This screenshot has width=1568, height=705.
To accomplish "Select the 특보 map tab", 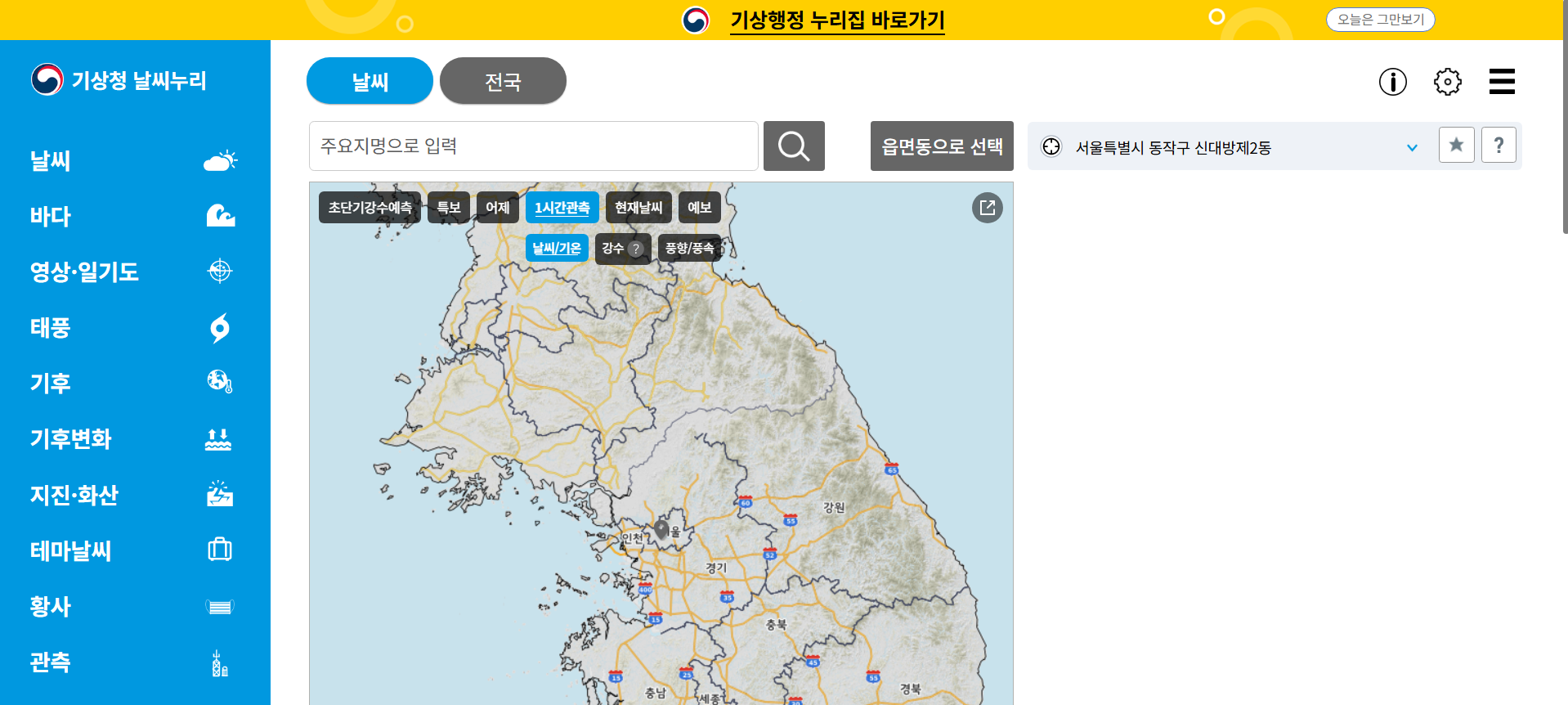I will click(448, 208).
